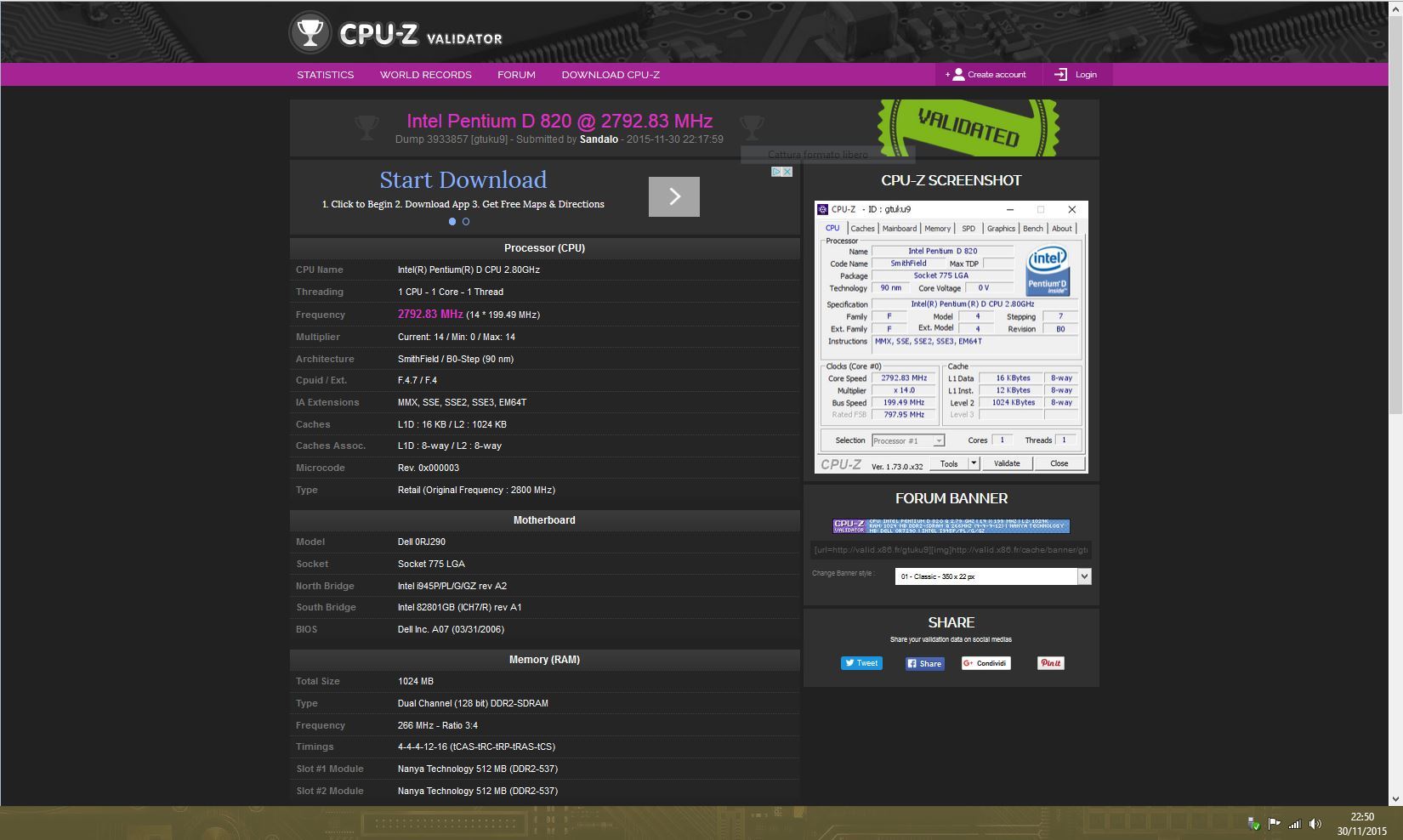Open the DOWNLOAD CPU-Z menu item
The image size is (1403, 840).
(x=611, y=75)
